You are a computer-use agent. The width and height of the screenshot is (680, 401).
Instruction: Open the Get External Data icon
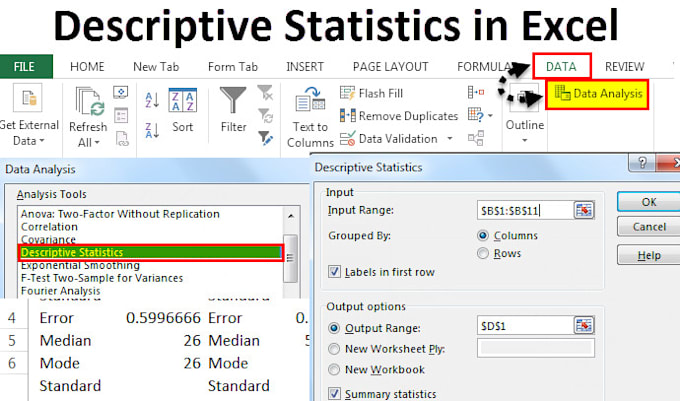click(x=28, y=98)
